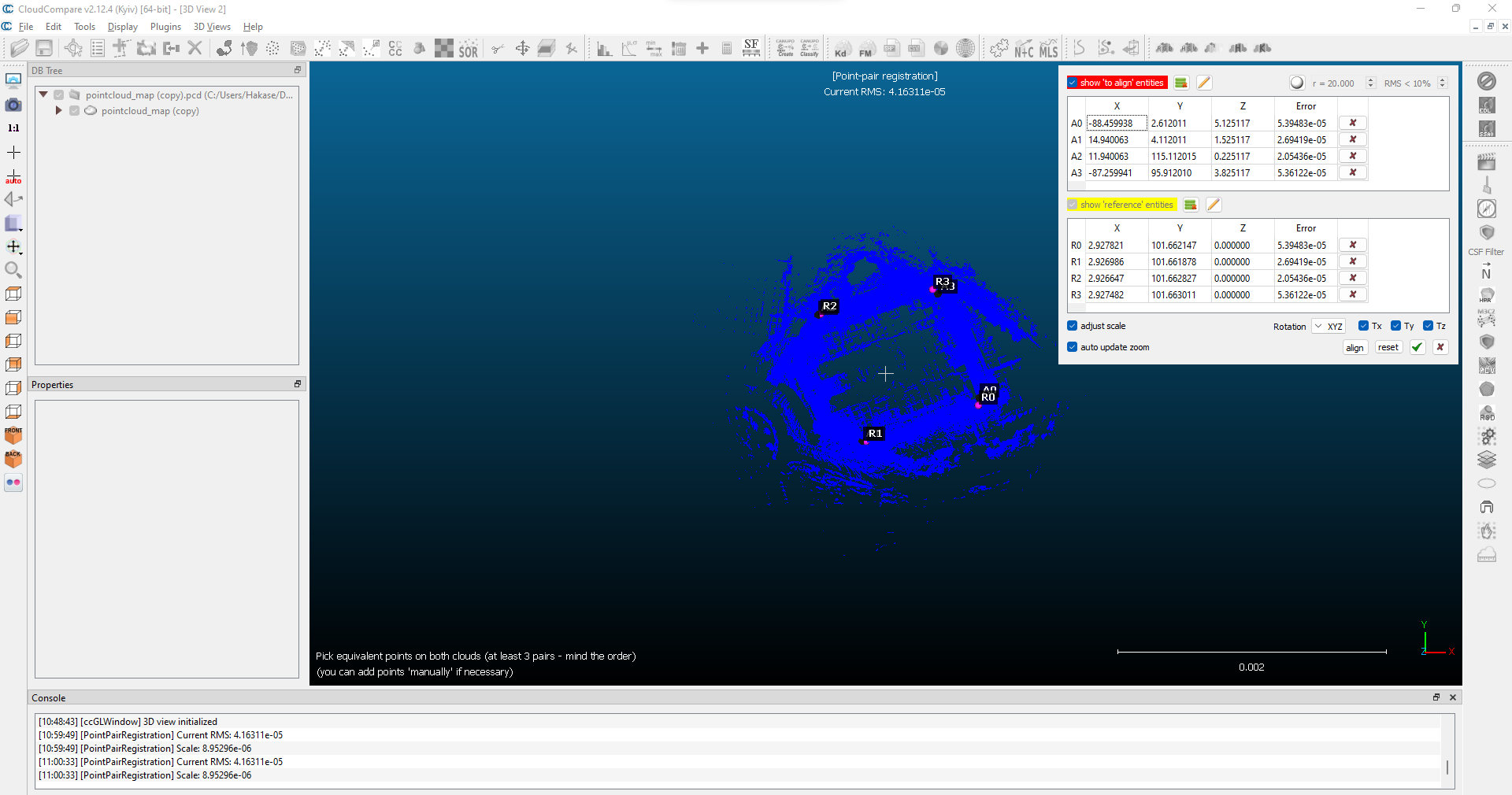1512x795 pixels.
Task: Run the CANUPO Create classifier
Action: [x=784, y=48]
